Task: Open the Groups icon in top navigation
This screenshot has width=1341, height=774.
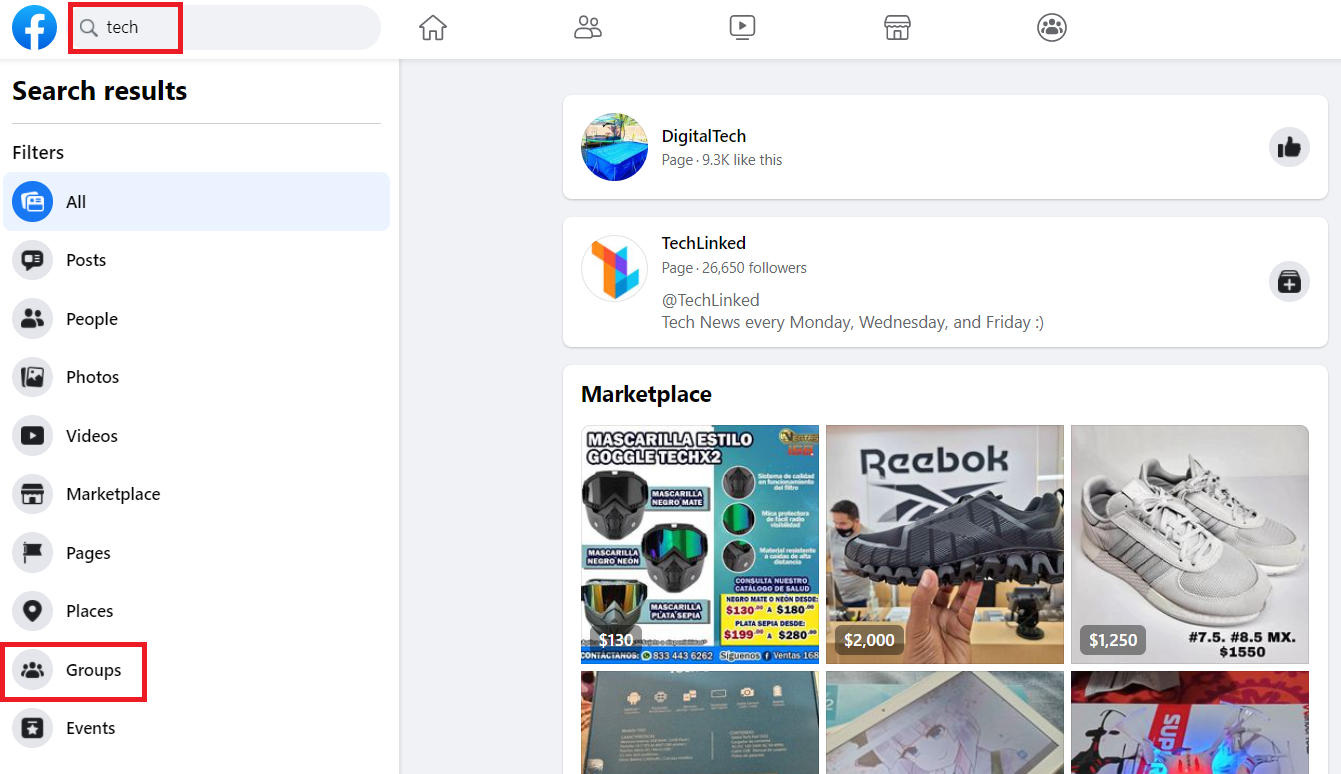Action: 1052,28
